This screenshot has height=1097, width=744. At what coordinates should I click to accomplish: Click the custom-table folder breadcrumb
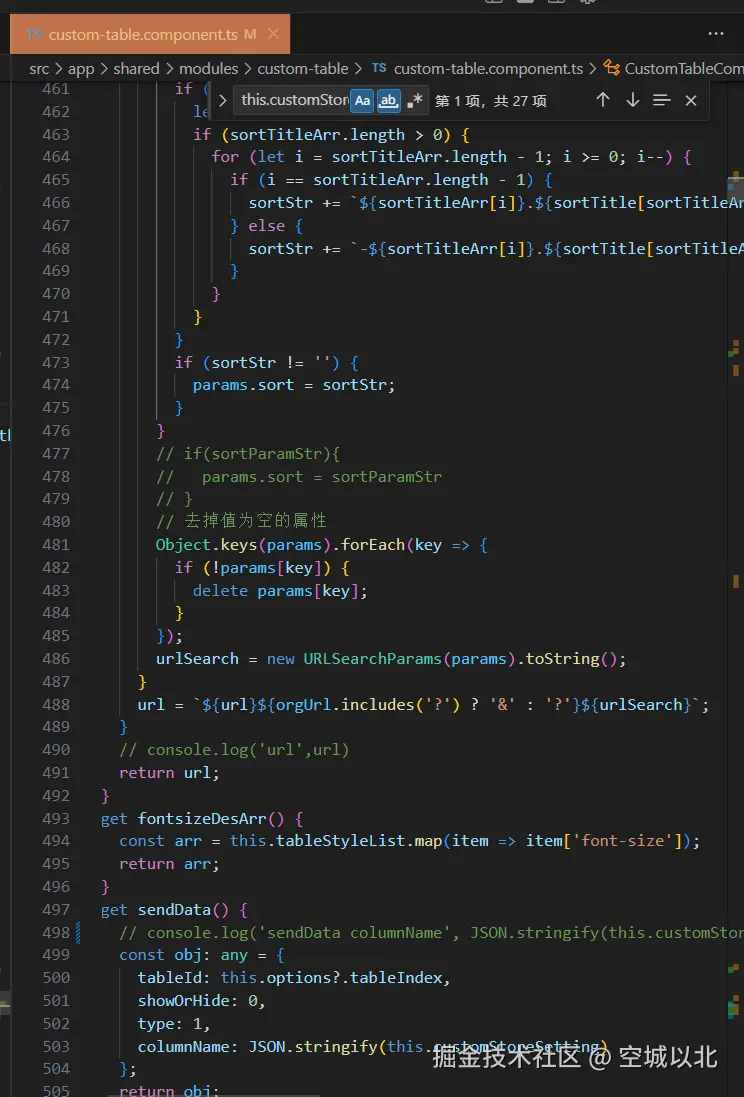(302, 69)
